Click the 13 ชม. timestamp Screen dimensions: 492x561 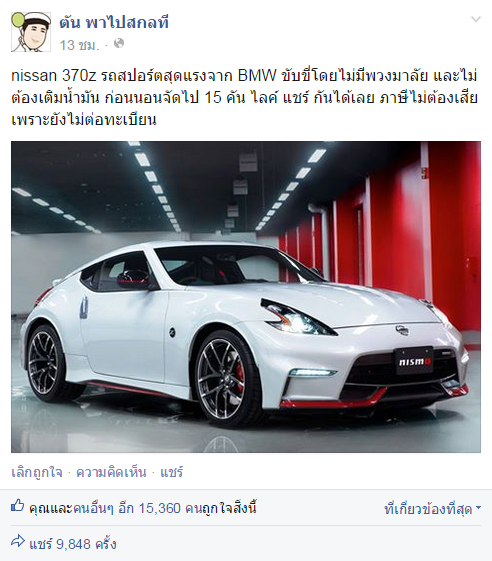[x=79, y=45]
